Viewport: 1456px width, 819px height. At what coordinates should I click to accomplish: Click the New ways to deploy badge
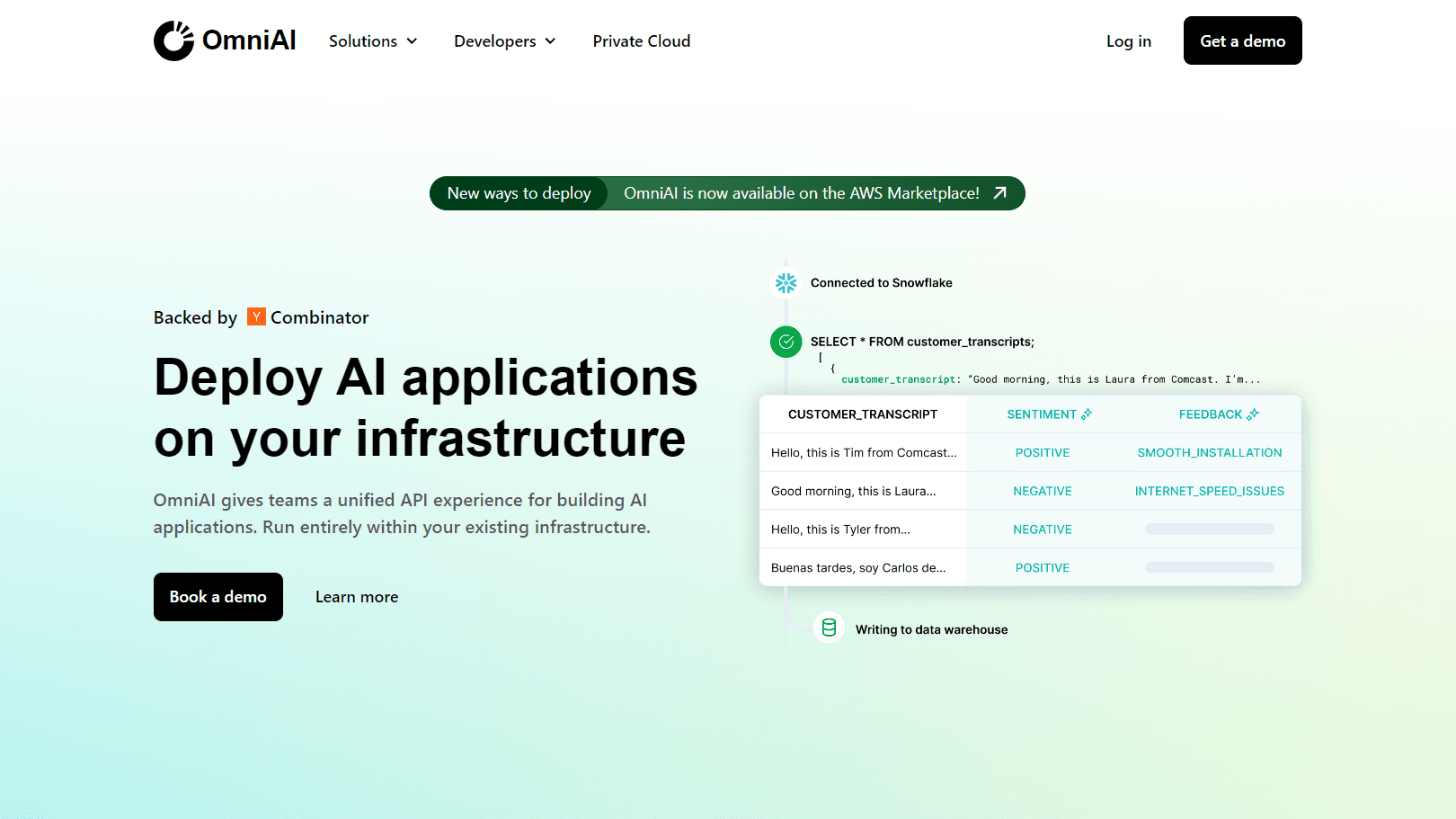click(519, 193)
